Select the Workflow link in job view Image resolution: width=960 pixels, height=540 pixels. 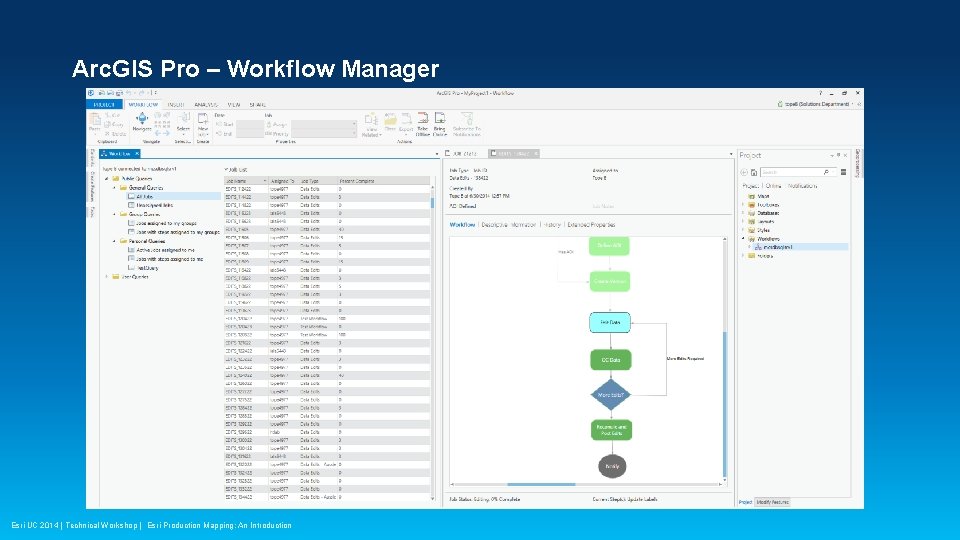462,225
